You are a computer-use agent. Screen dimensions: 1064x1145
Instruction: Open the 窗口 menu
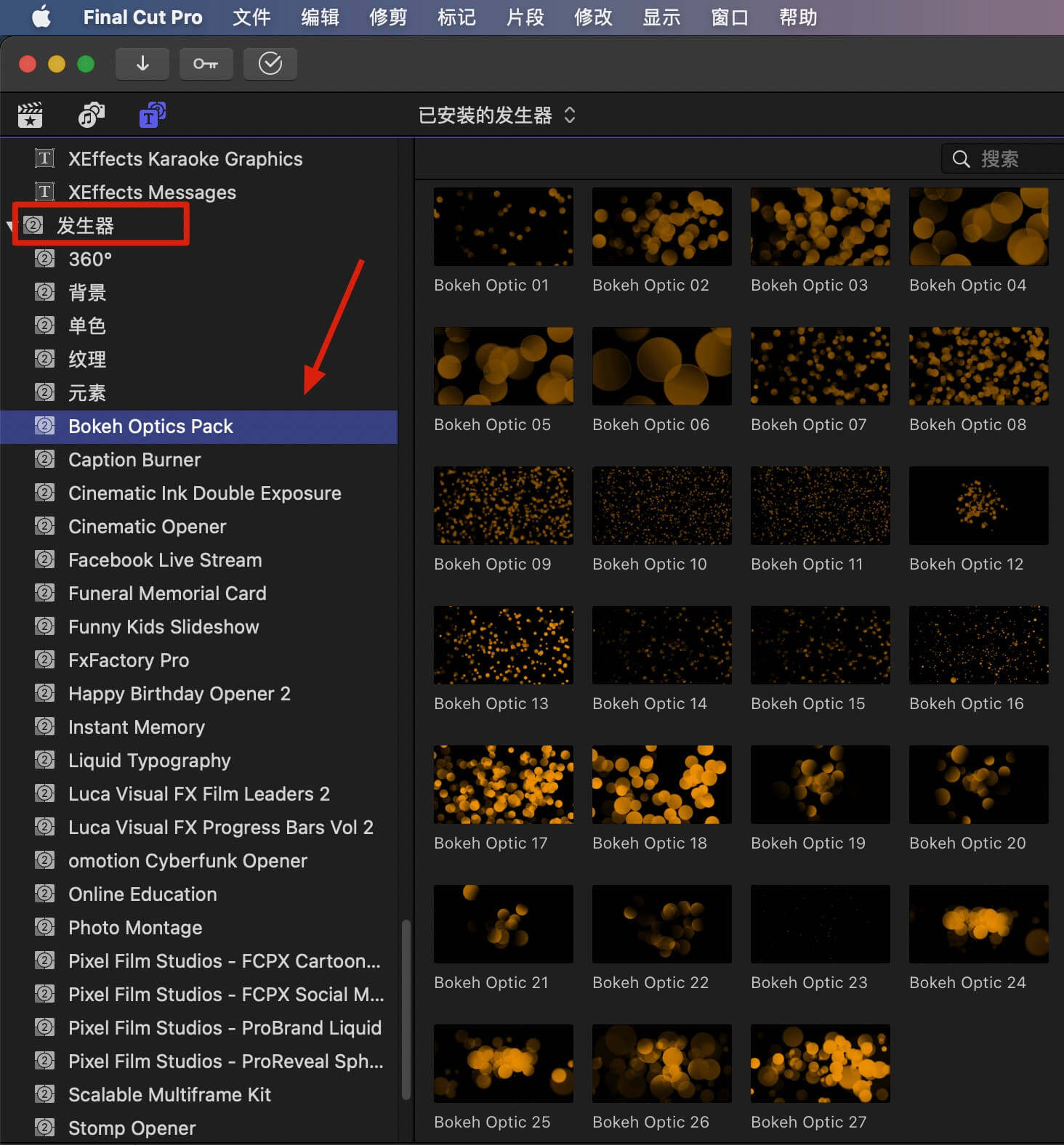coord(730,17)
